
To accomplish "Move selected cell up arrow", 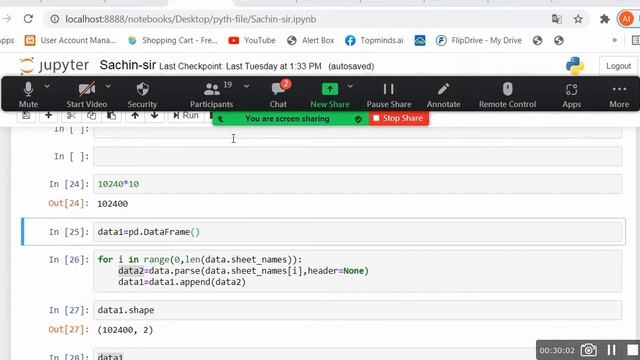I will tap(135, 116).
